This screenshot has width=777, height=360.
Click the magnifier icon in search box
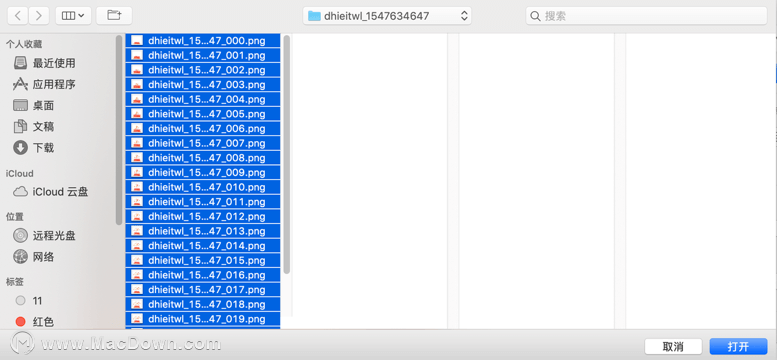point(535,16)
